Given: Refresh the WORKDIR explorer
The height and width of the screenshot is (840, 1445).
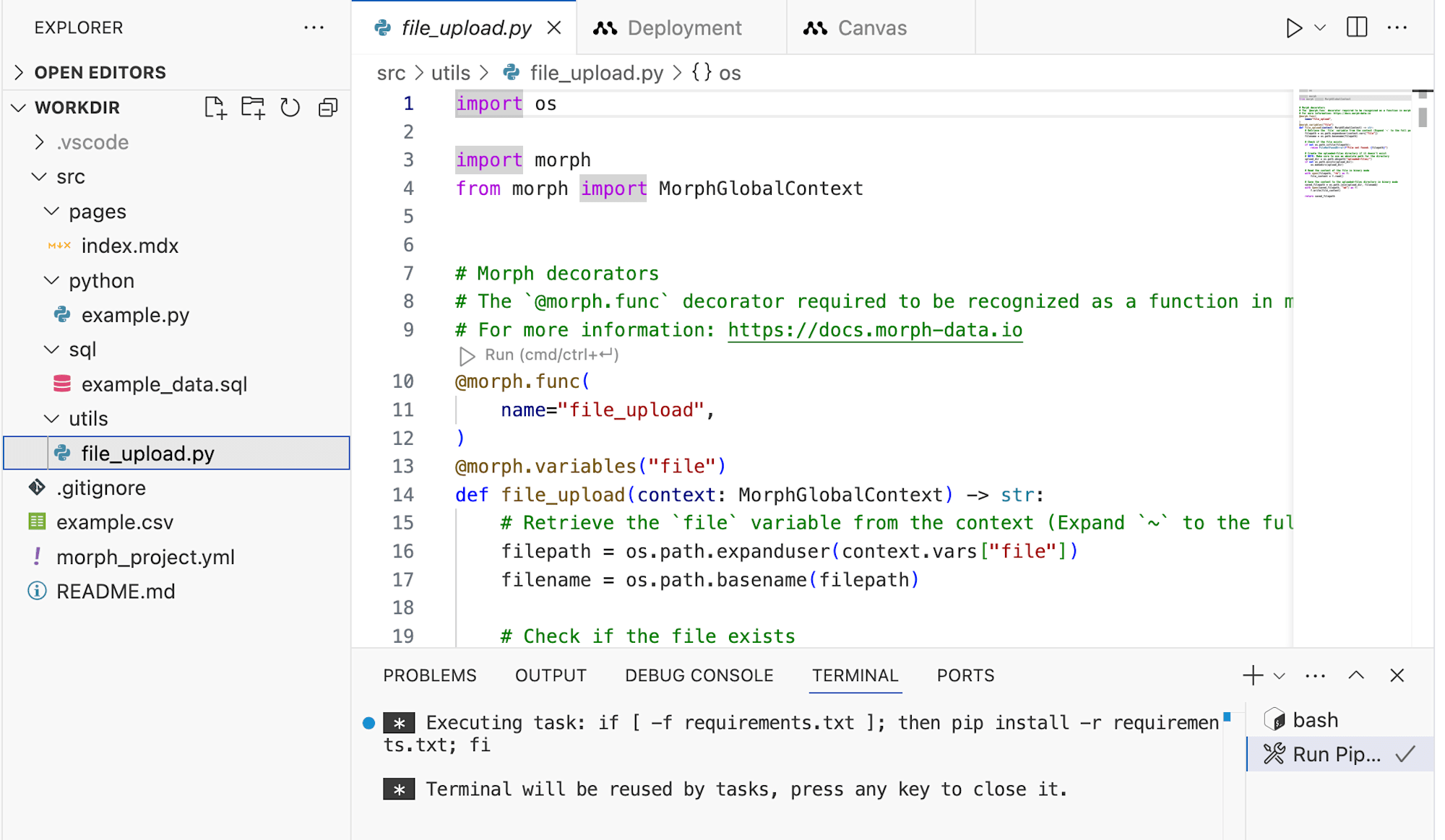Looking at the screenshot, I should click(290, 108).
